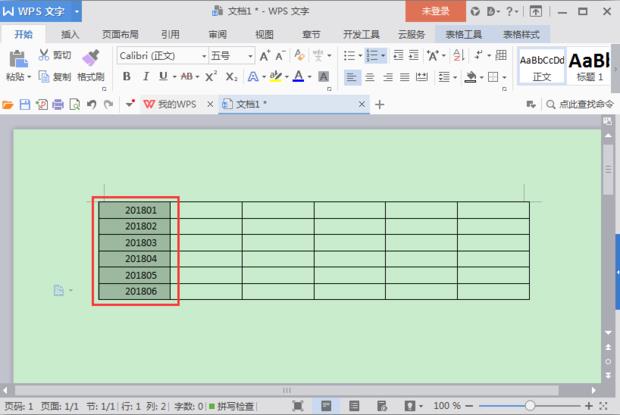Select align left paragraph
The width and height of the screenshot is (620, 415).
click(351, 77)
